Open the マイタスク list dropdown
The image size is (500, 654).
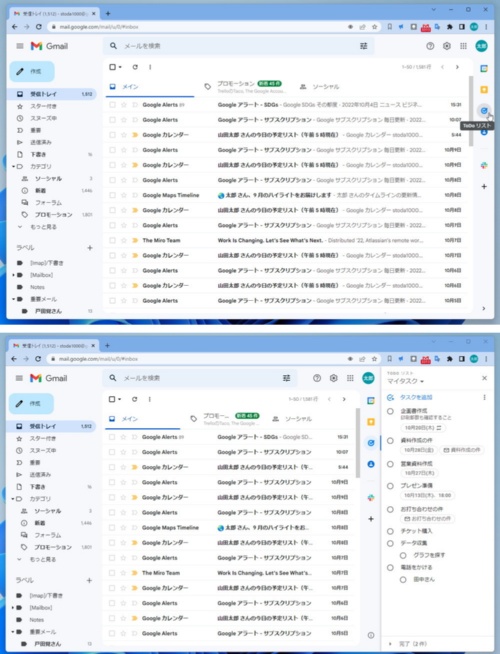[x=405, y=381]
